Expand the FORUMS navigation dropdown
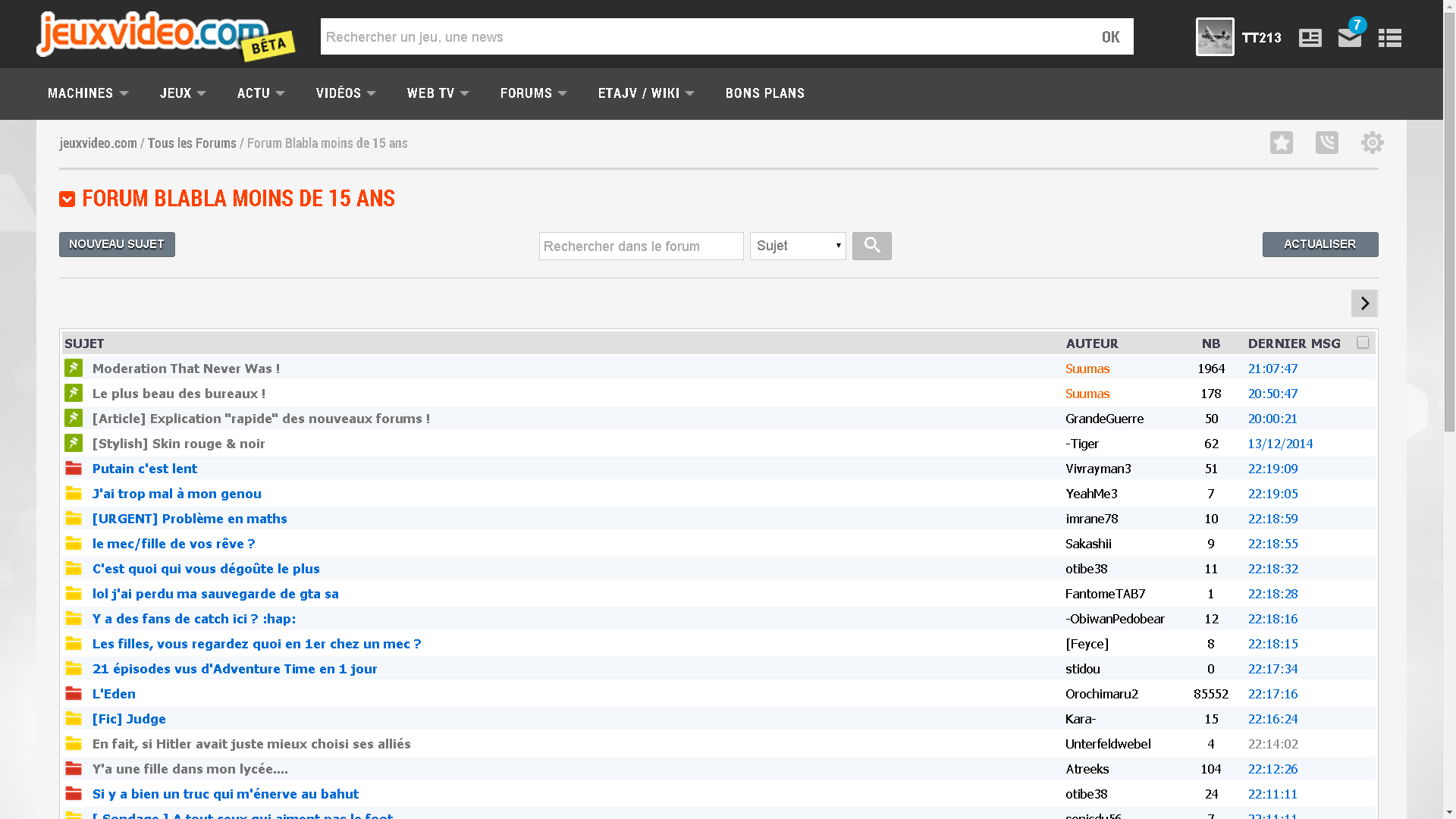Image resolution: width=1456 pixels, height=819 pixels. [533, 93]
